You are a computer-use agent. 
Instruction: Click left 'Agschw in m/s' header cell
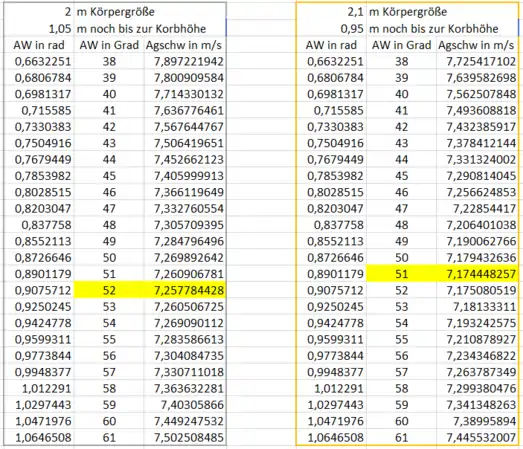[x=185, y=45]
